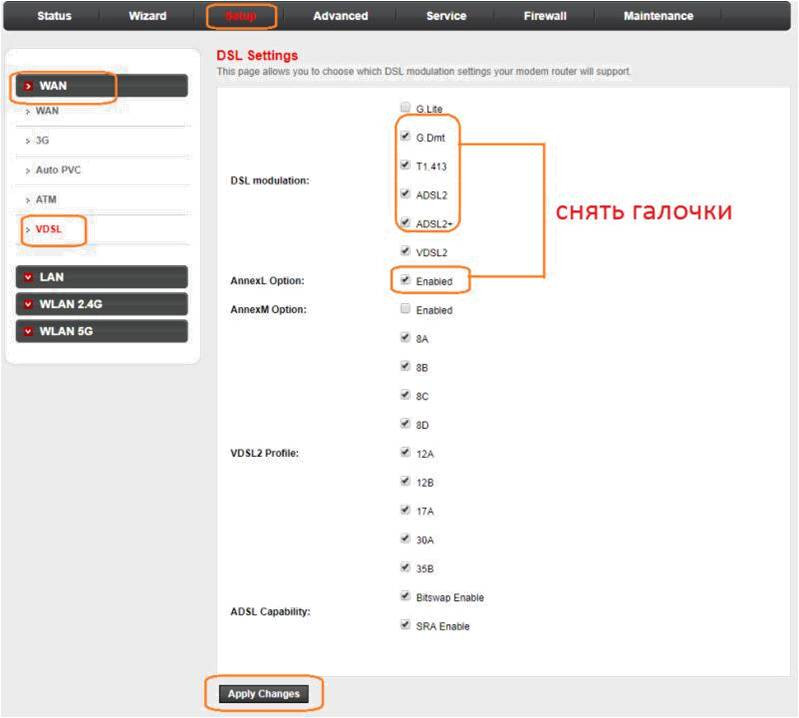
Task: Click the Apply Changes button
Action: (263, 694)
